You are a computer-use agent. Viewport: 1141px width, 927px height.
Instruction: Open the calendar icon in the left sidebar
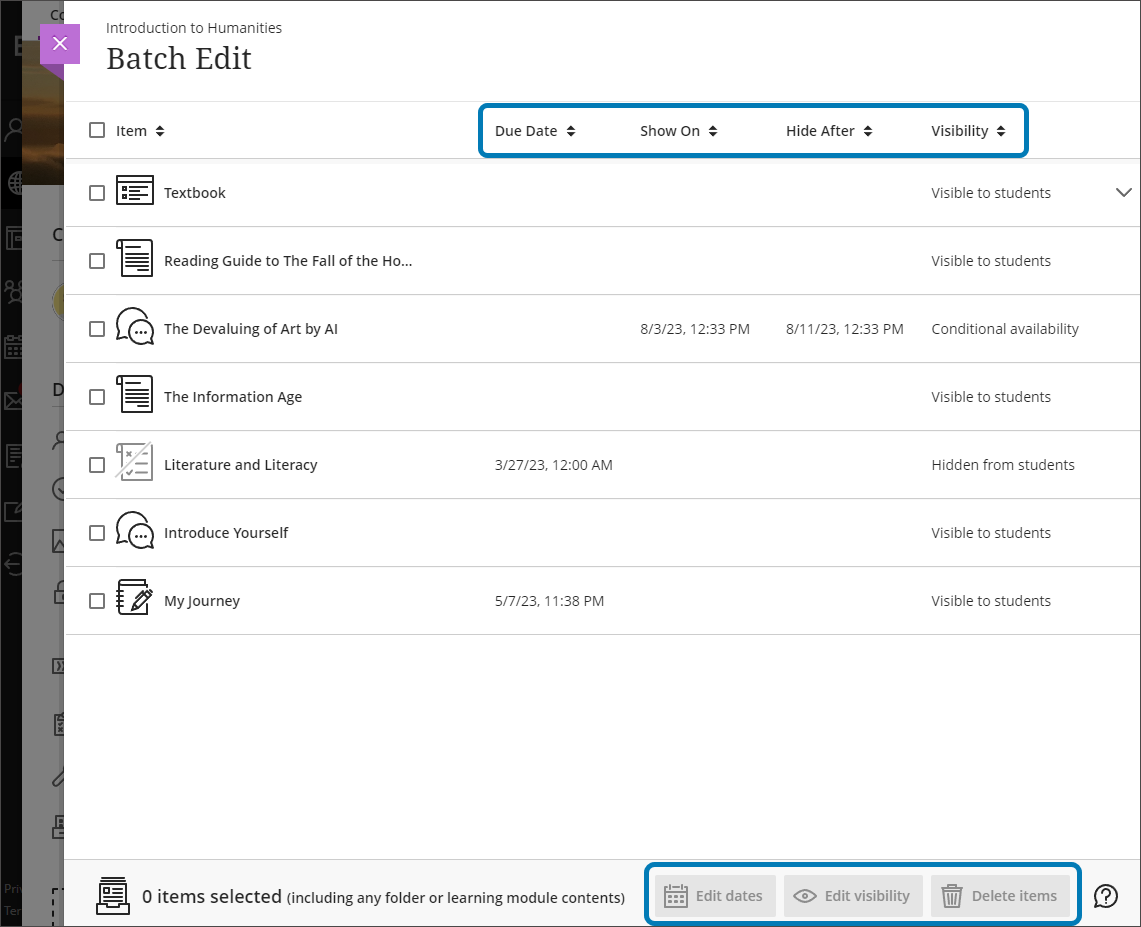(x=14, y=347)
